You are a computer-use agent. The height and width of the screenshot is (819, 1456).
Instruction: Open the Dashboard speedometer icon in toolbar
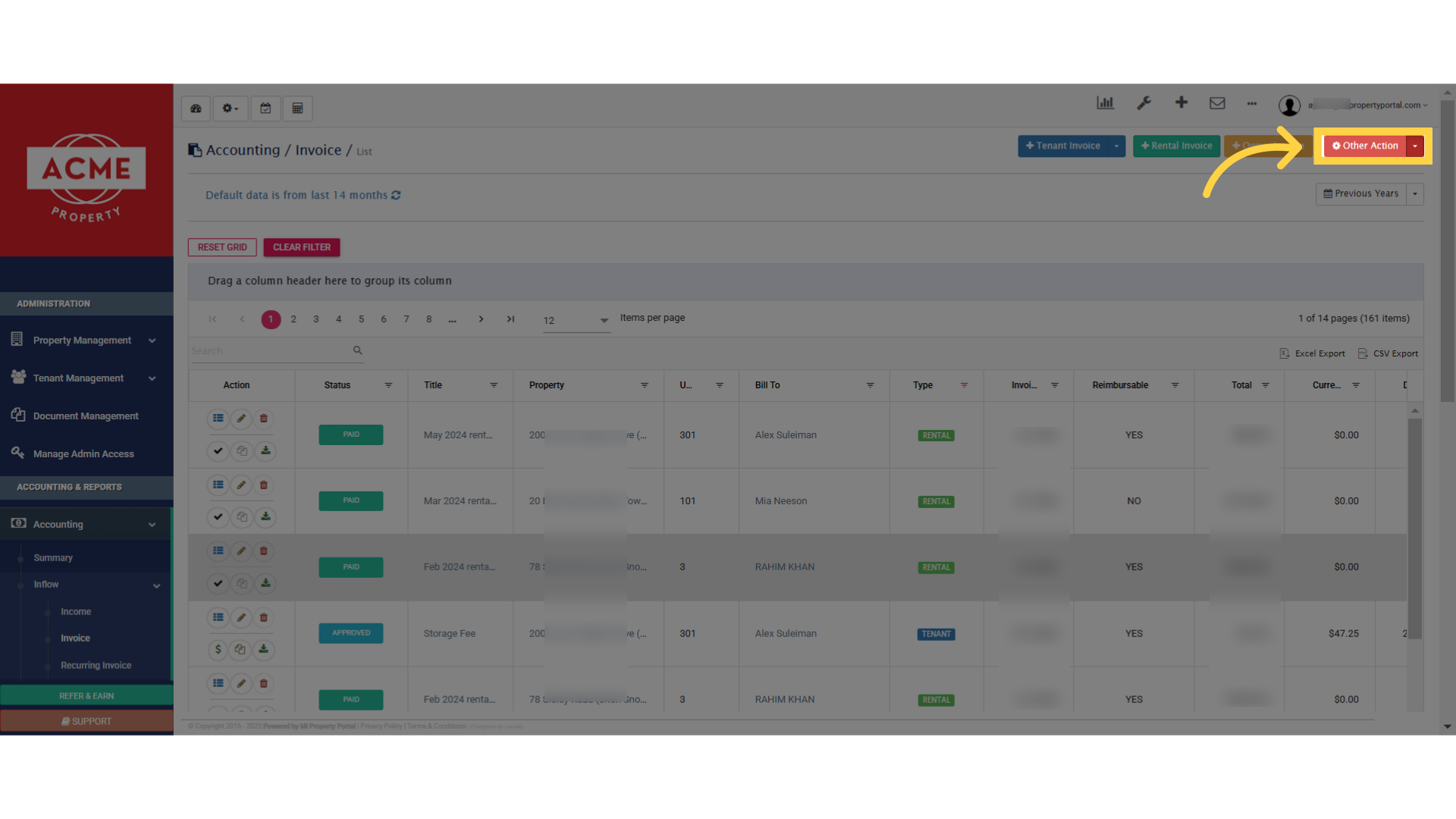click(x=196, y=108)
